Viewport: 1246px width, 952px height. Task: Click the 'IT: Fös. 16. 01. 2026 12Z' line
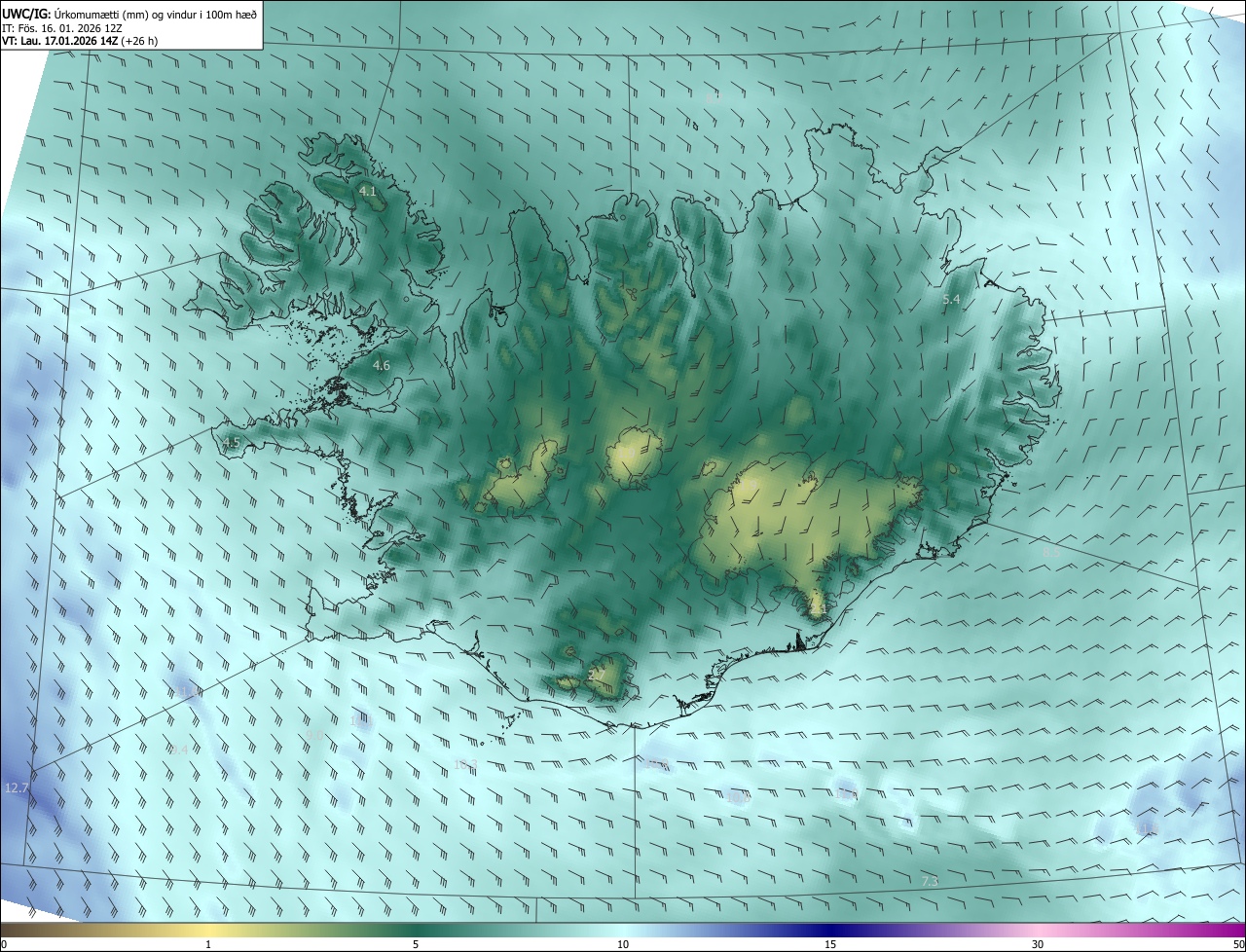(x=62, y=28)
